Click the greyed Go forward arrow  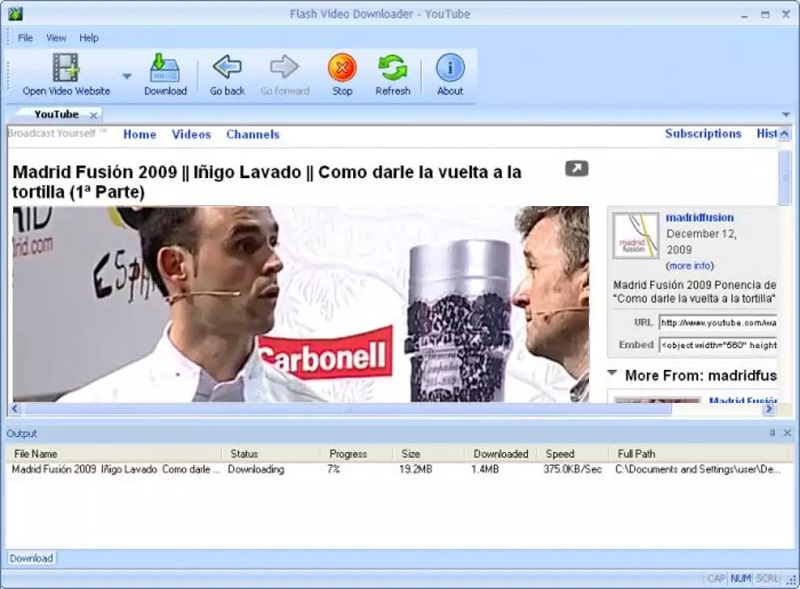point(284,67)
